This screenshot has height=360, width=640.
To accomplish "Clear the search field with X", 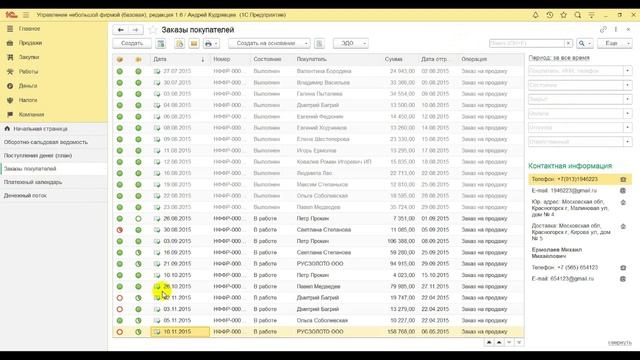I will click(x=568, y=43).
